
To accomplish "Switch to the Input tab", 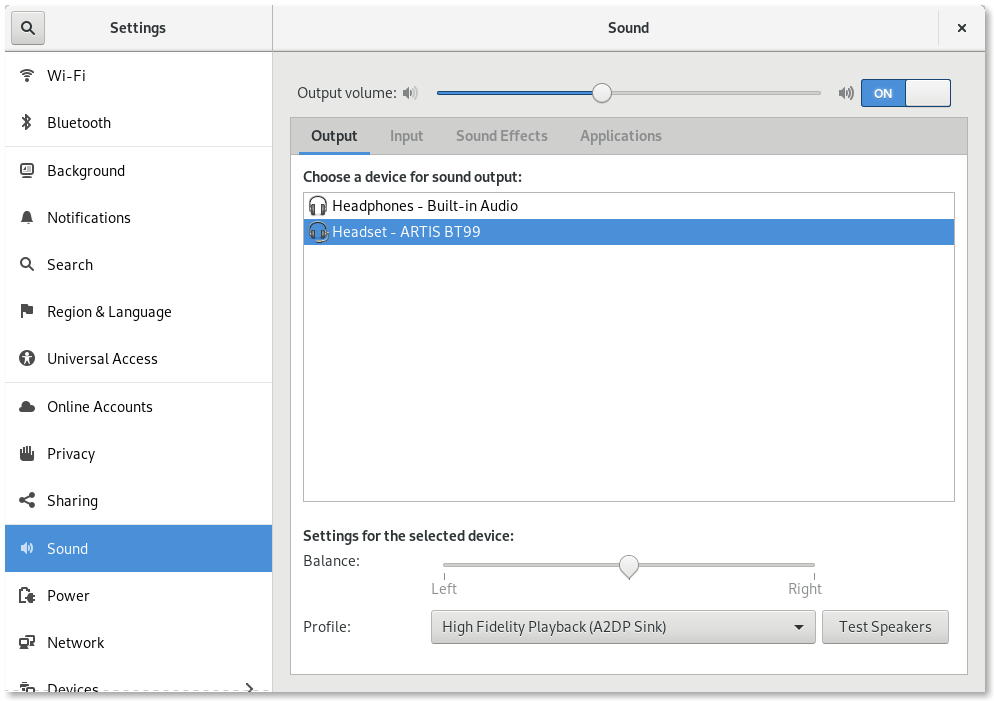I will click(406, 136).
